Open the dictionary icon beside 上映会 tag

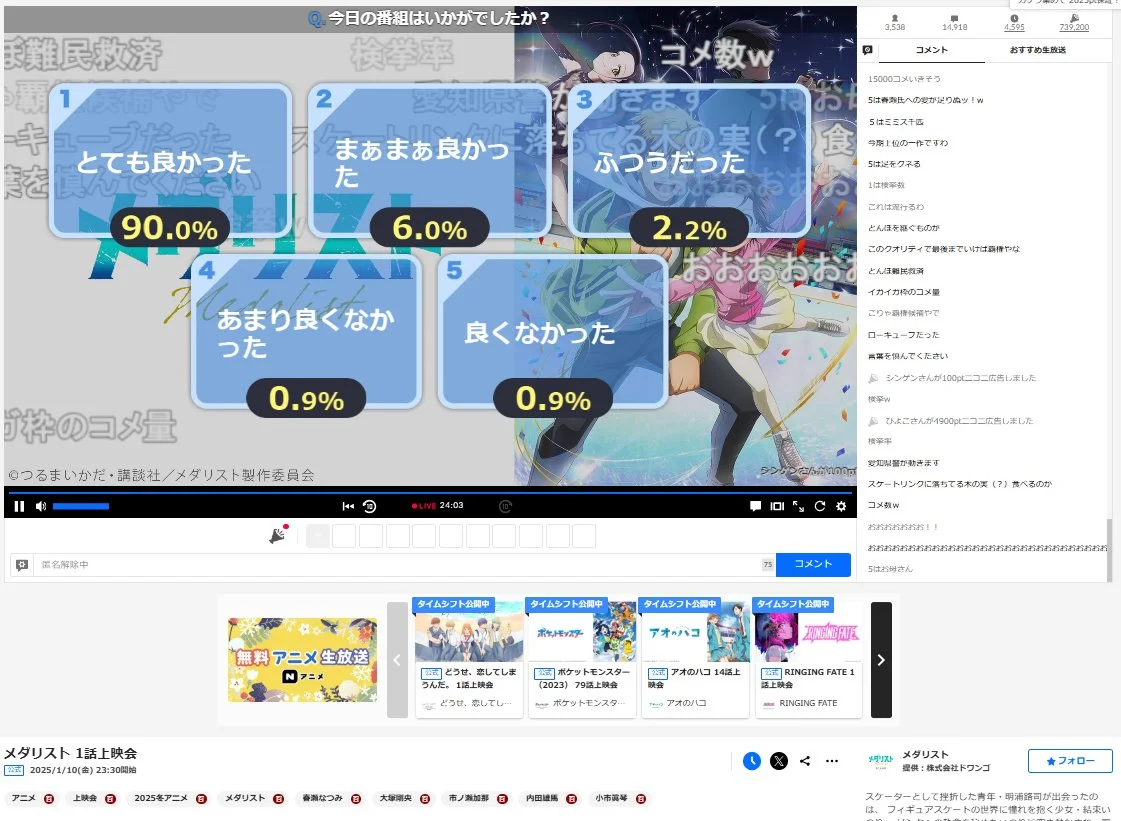(110, 799)
